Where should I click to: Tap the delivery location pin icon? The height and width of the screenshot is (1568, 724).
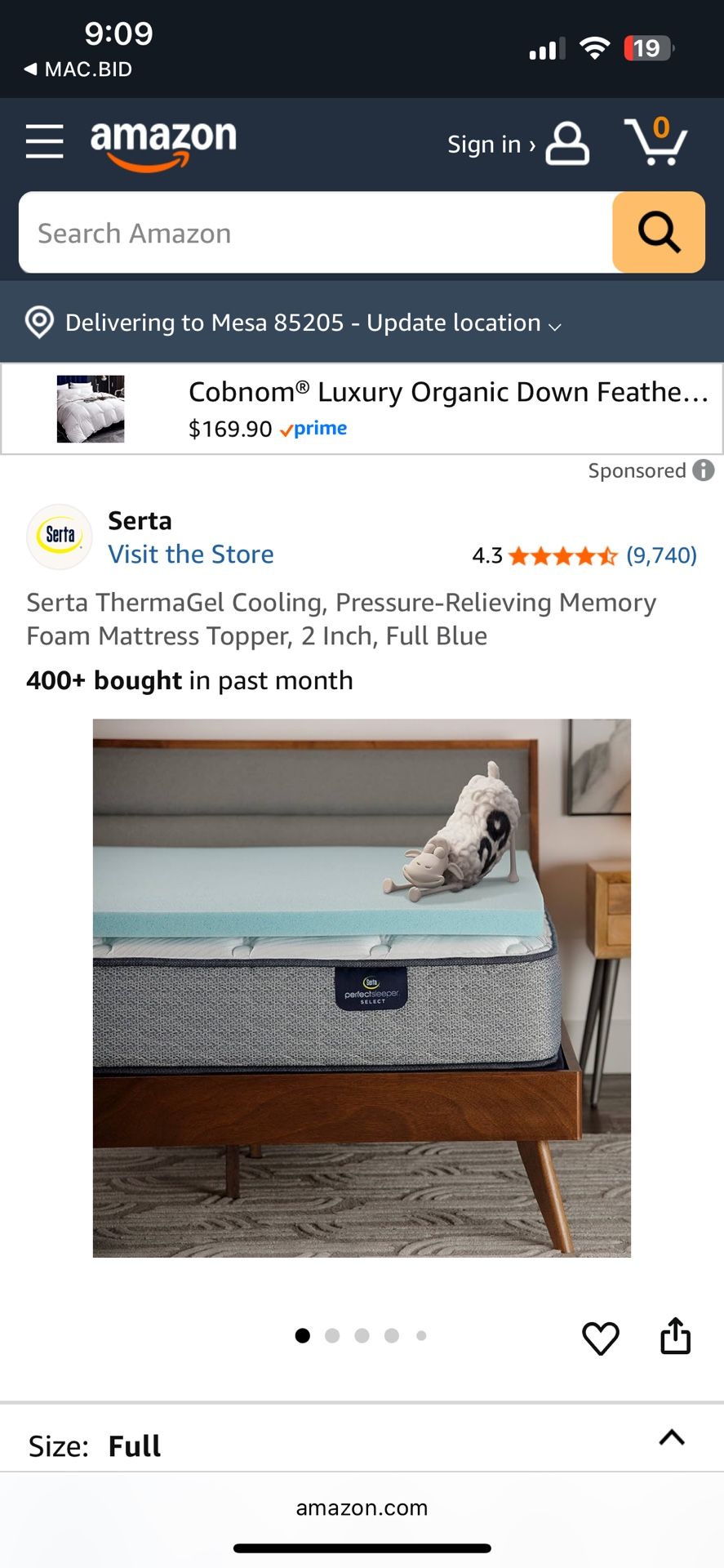[x=39, y=323]
